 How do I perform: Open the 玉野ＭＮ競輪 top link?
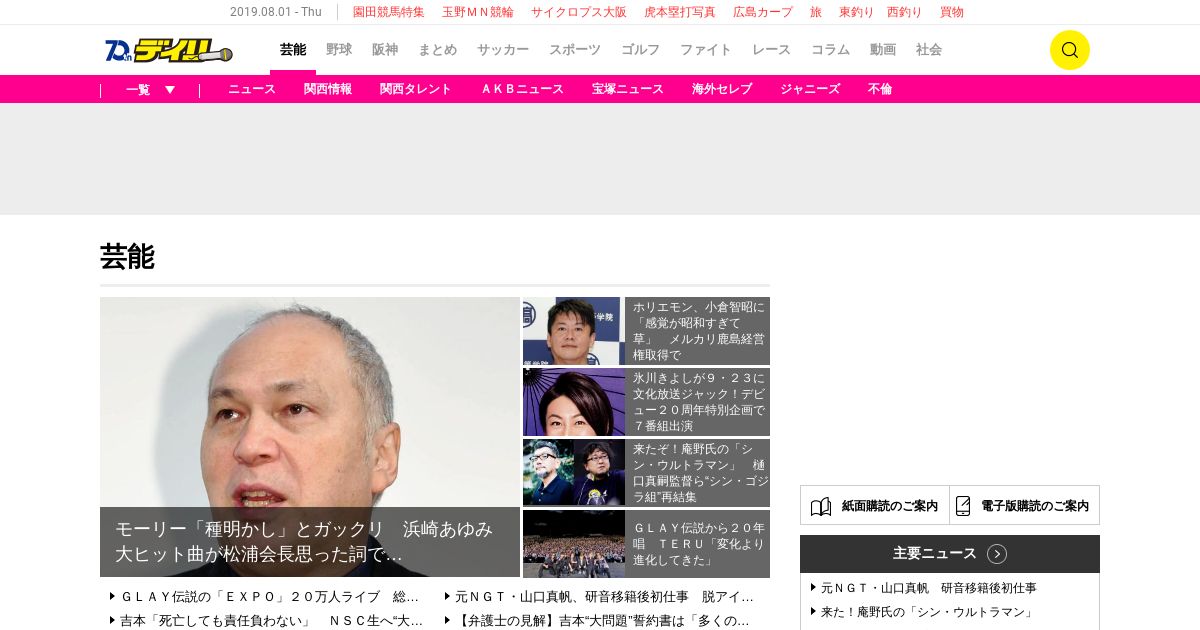coord(478,12)
